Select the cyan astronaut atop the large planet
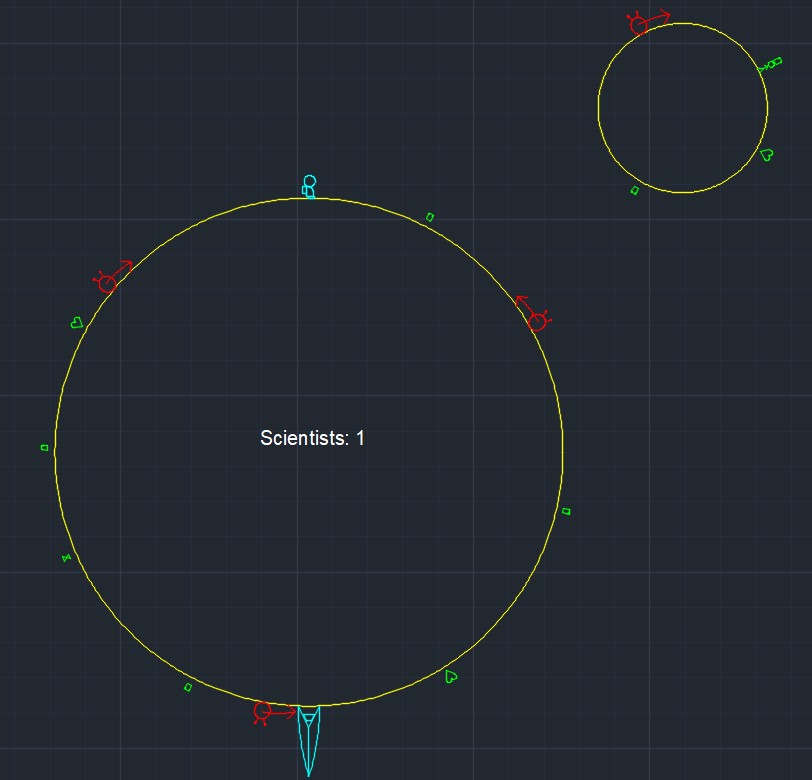The height and width of the screenshot is (780, 812). pyautogui.click(x=307, y=185)
